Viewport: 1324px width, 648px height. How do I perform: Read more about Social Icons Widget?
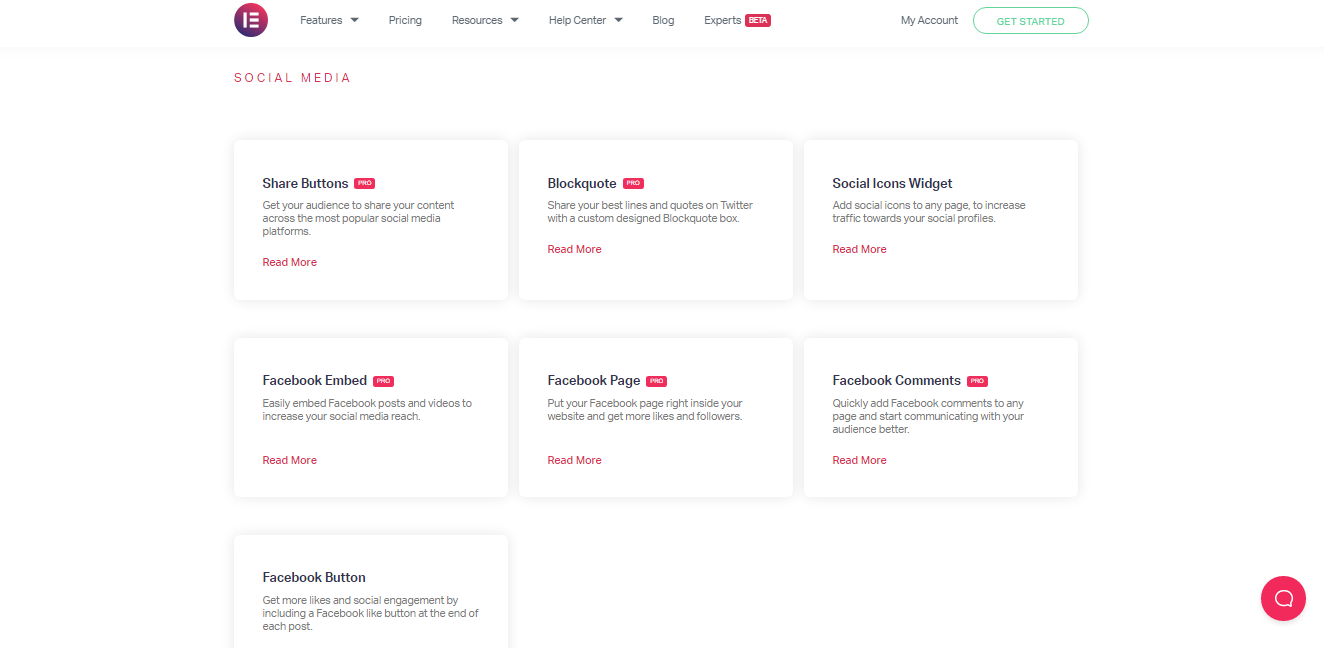[x=859, y=249]
